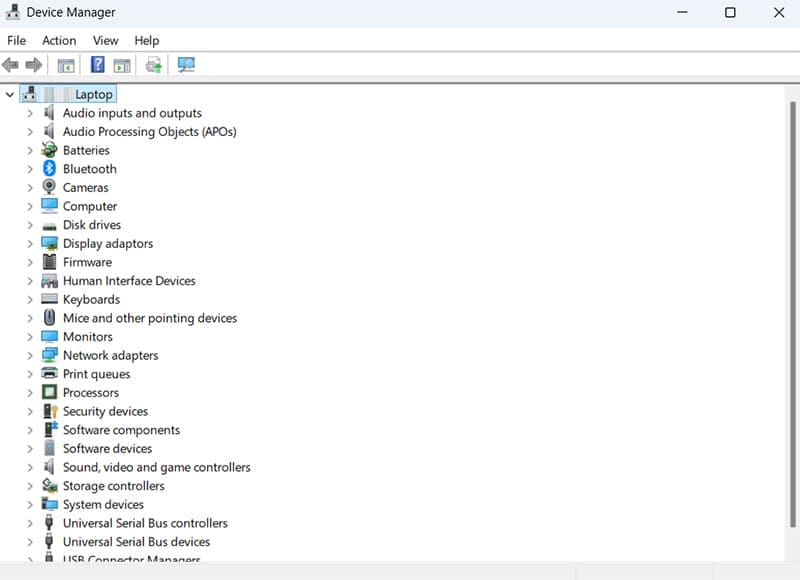Select Universal Serial Bus controllers entry
The width and height of the screenshot is (800, 580).
click(x=145, y=523)
